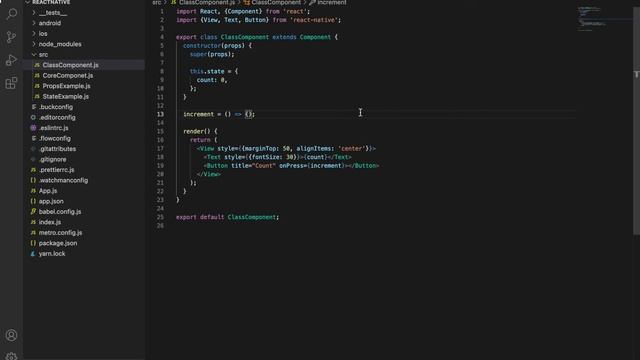Click 'render()' on line 15
Image resolution: width=640 pixels, height=360 pixels.
(x=197, y=131)
